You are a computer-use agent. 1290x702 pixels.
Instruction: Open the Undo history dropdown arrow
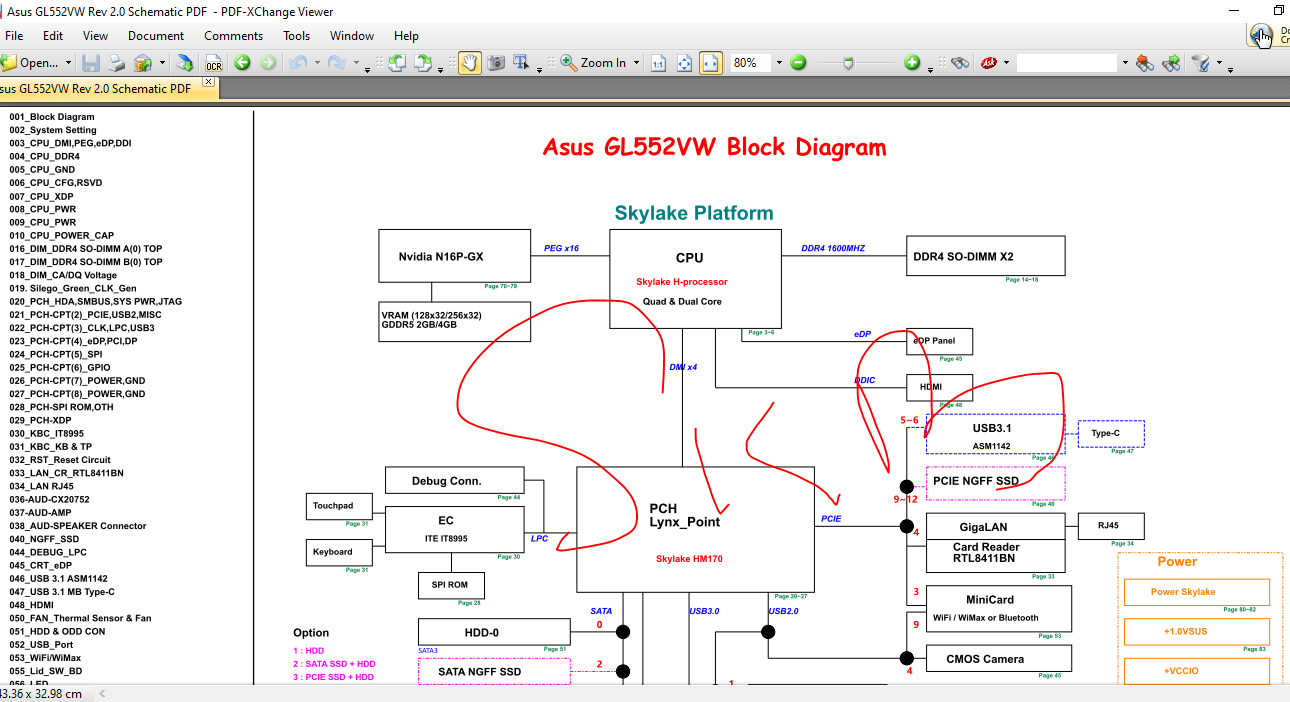pos(316,63)
